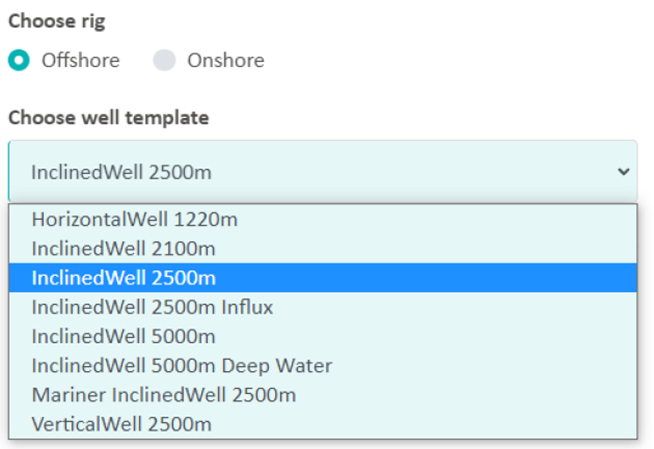Select the VerticalWell 2500m option
The image size is (654, 449).
[x=121, y=424]
